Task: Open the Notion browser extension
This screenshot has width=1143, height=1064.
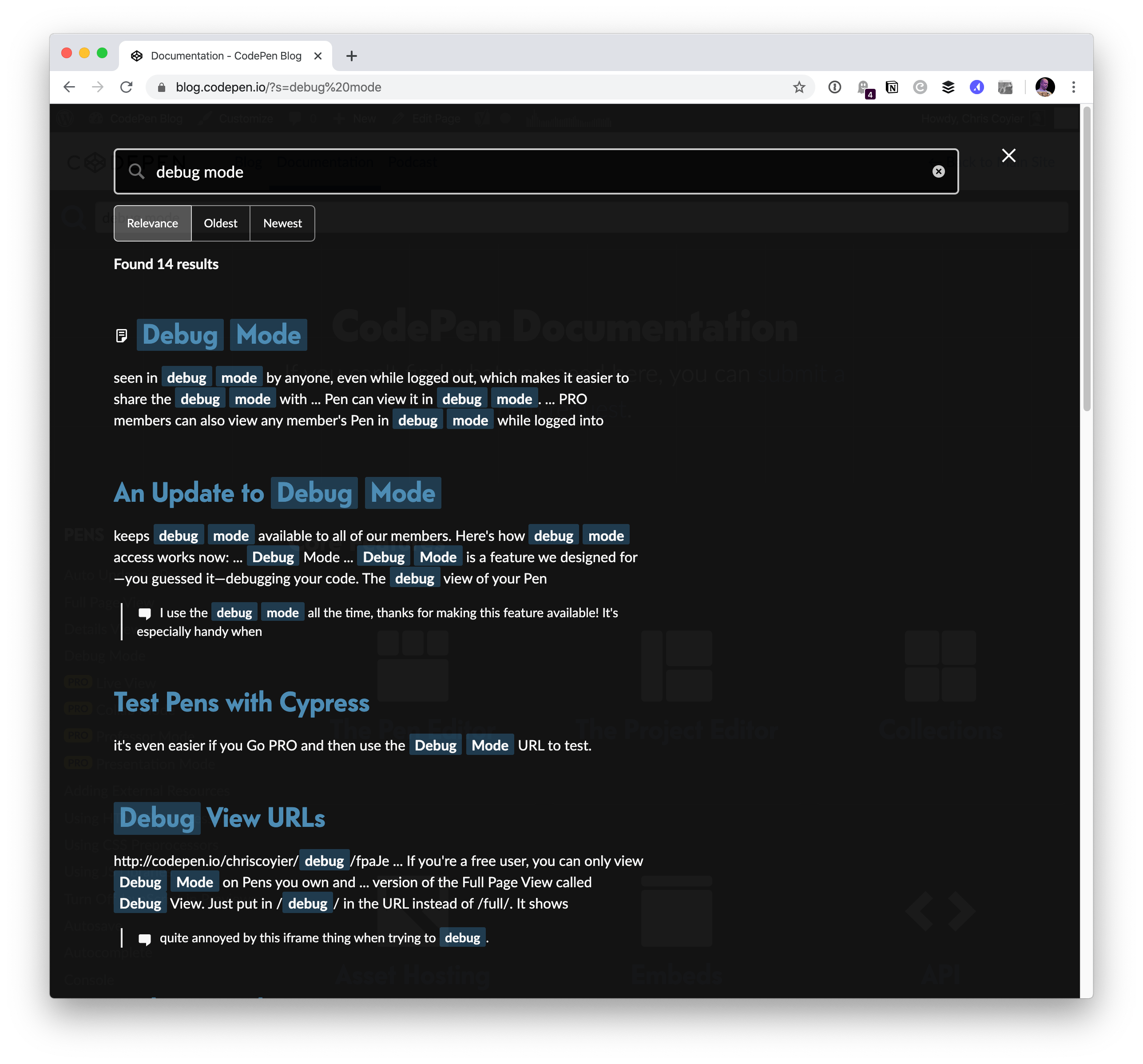Action: click(x=891, y=87)
